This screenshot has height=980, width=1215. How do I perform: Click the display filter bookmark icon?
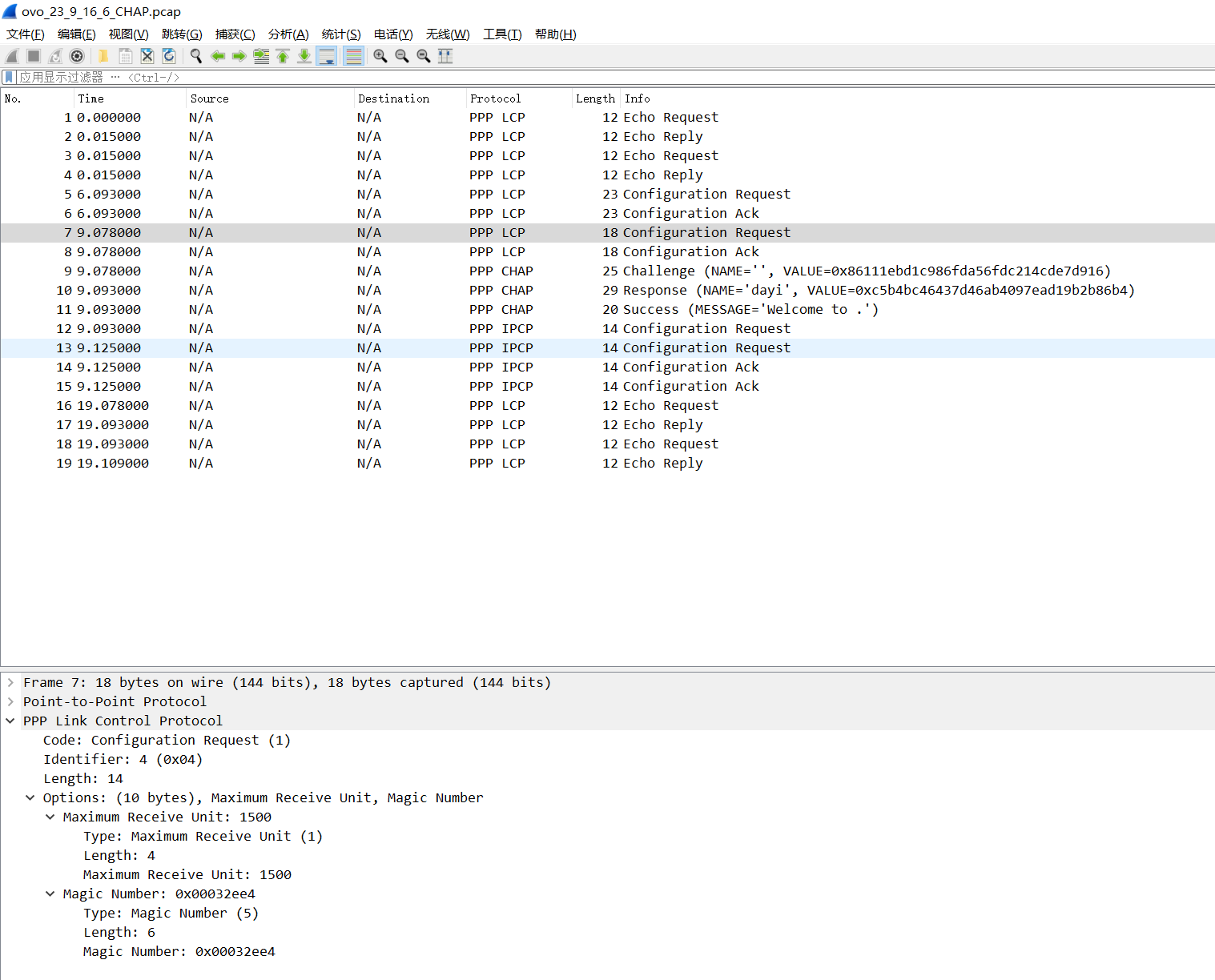(x=9, y=78)
